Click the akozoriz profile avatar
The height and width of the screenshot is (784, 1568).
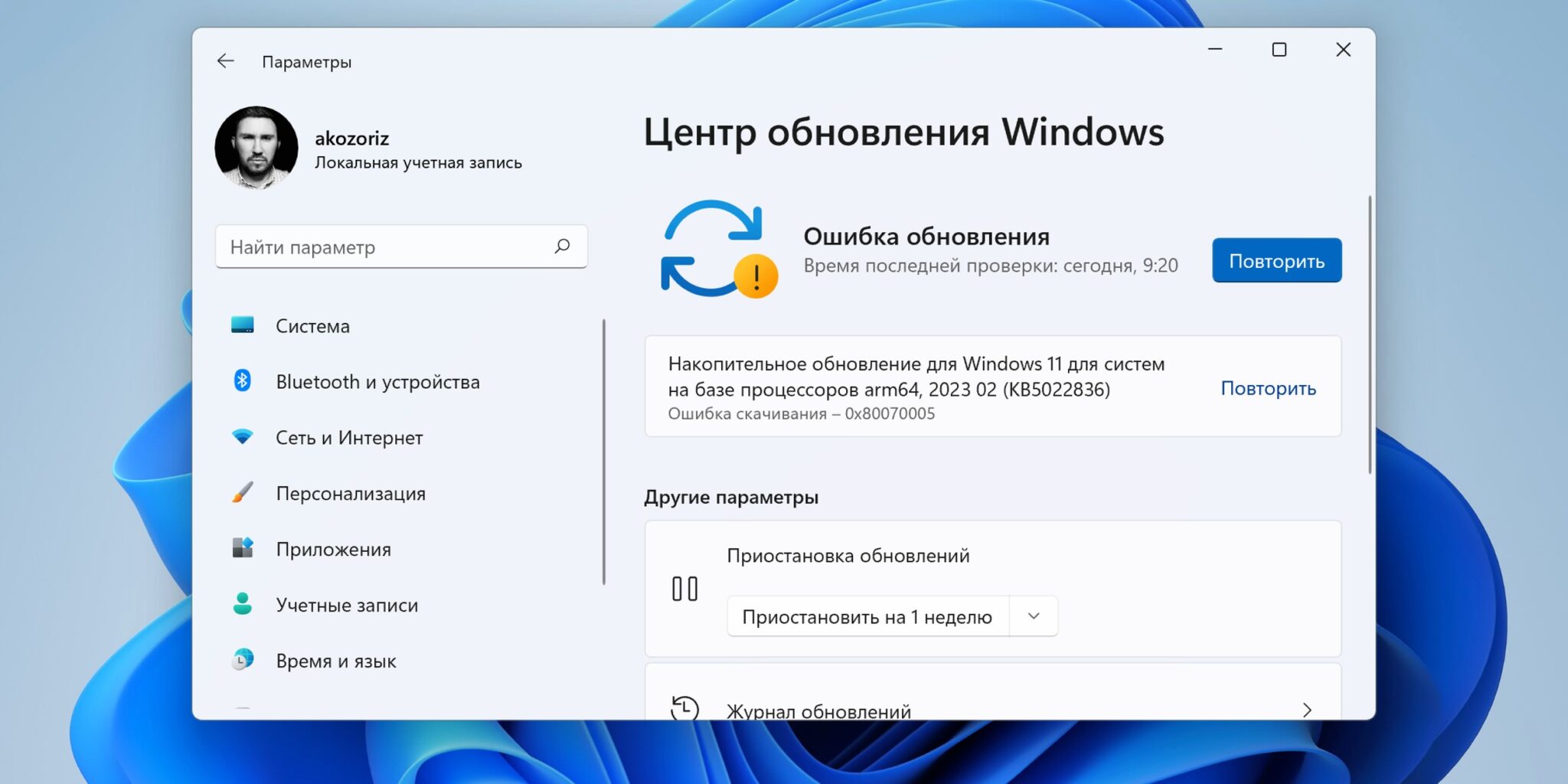pyautogui.click(x=256, y=148)
